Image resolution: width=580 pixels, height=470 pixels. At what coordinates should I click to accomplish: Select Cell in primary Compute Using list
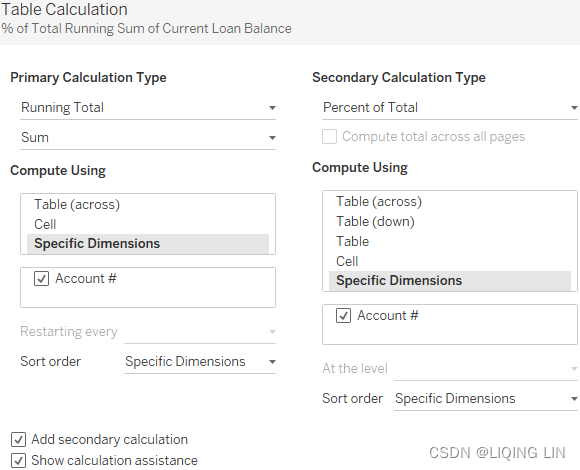pos(148,224)
